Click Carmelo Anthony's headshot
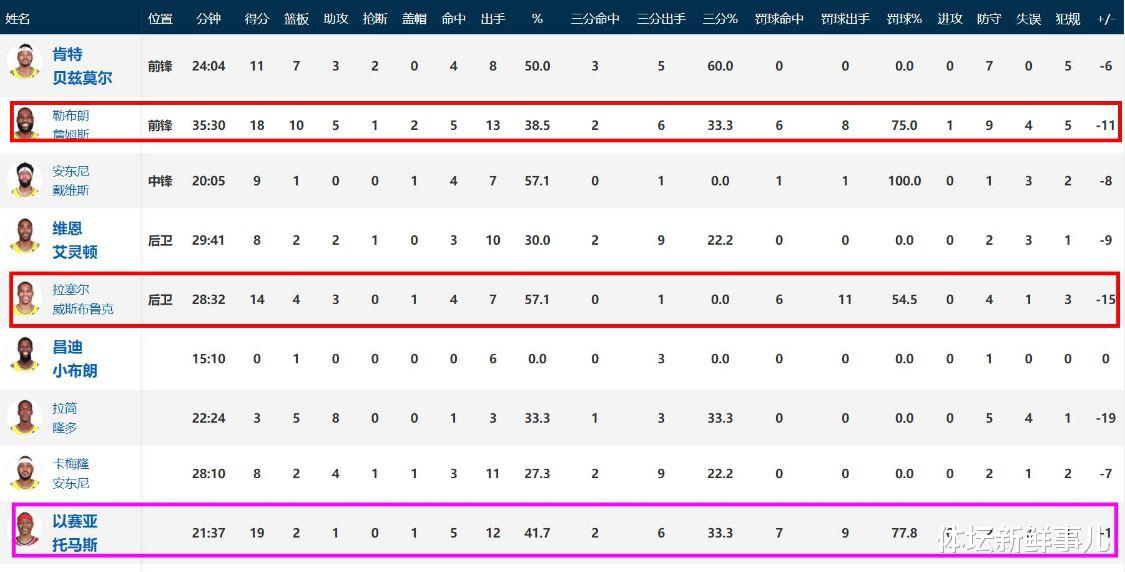1125x572 pixels. coord(24,473)
